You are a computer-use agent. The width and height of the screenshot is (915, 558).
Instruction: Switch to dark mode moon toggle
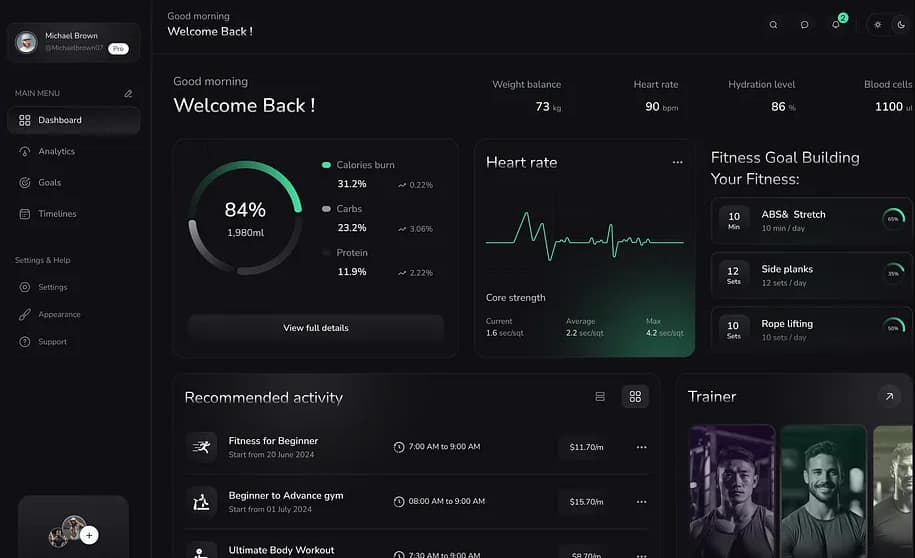pyautogui.click(x=901, y=25)
